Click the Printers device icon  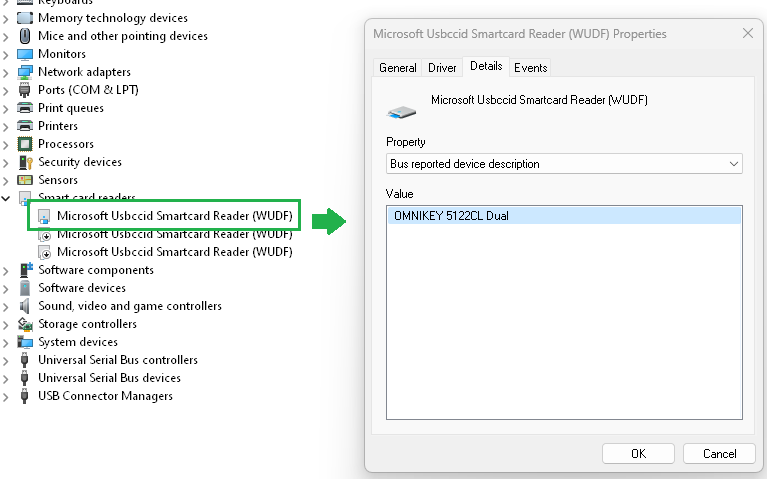26,126
